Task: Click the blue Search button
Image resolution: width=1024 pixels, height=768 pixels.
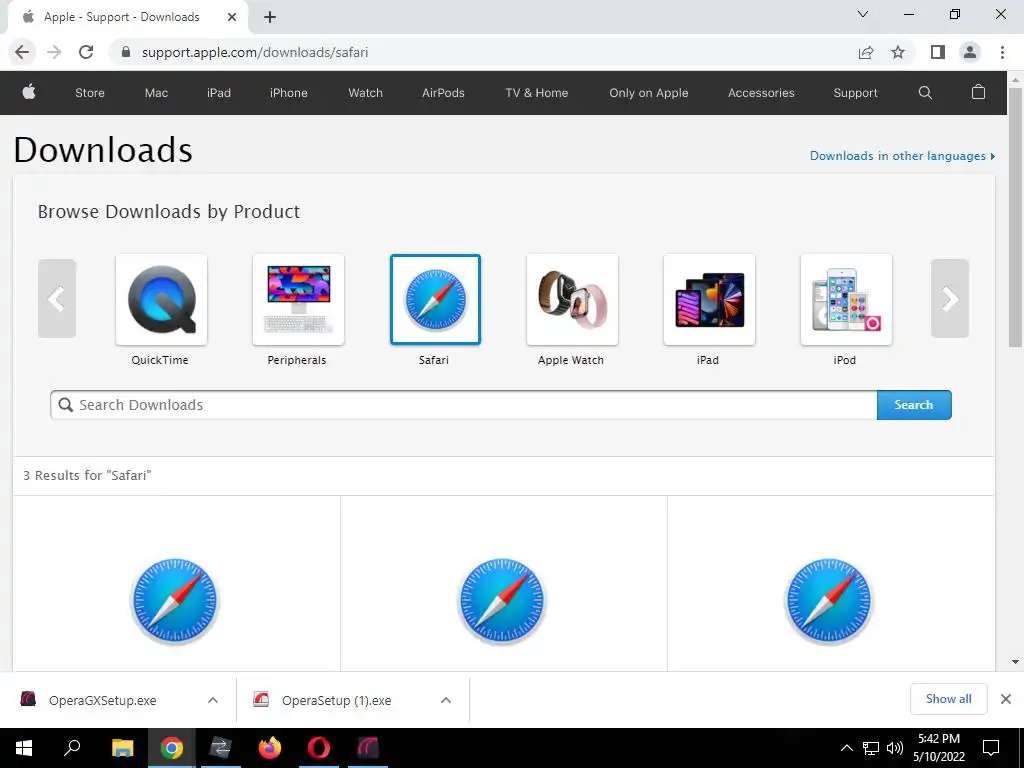Action: pos(914,405)
